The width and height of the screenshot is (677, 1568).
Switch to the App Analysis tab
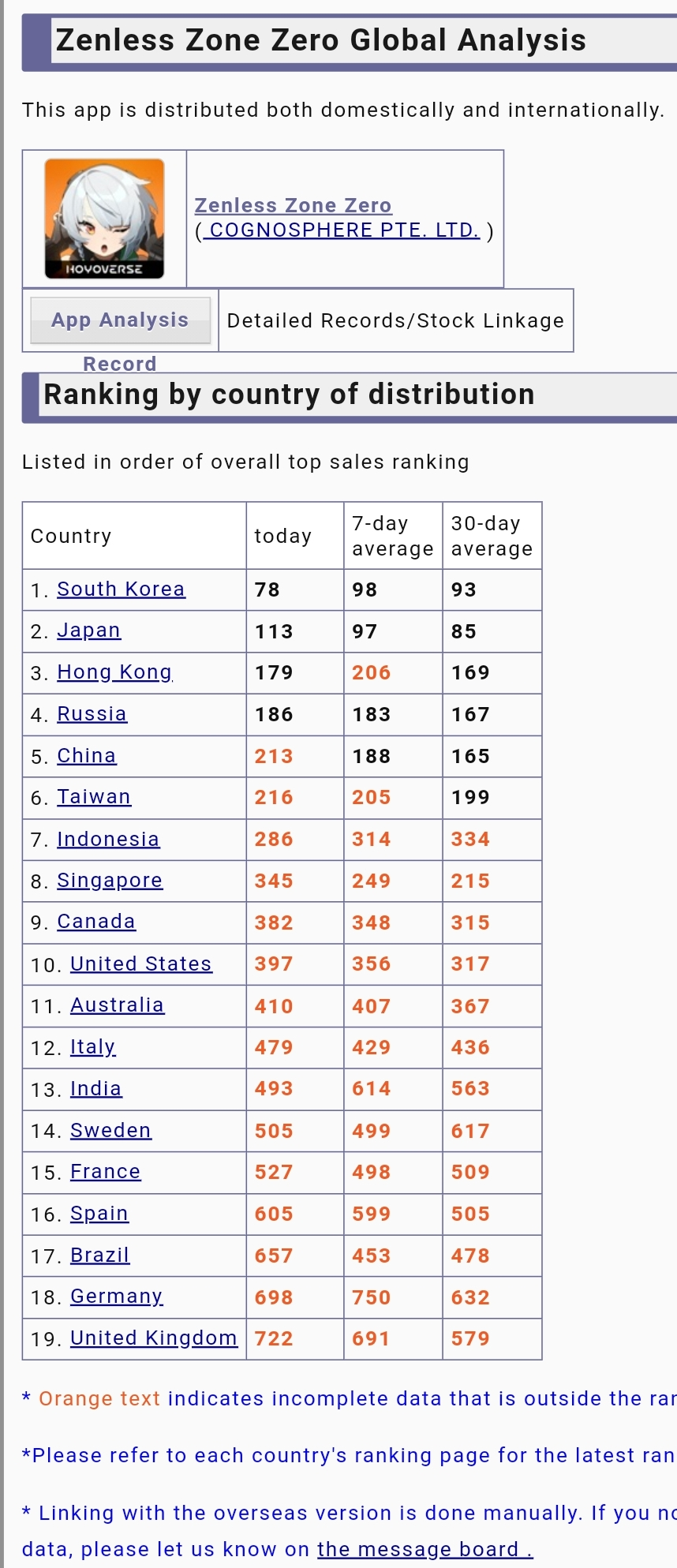[x=120, y=320]
